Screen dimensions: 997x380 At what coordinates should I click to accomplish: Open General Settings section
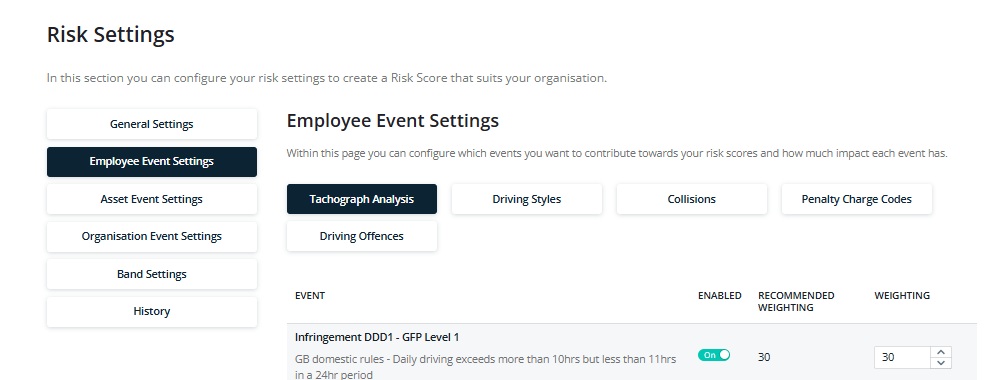[x=151, y=124]
